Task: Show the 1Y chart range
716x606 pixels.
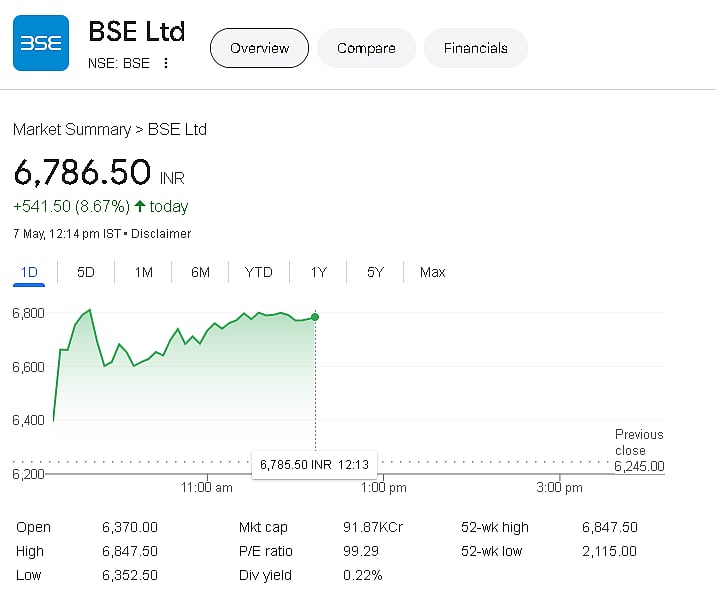Action: point(319,272)
